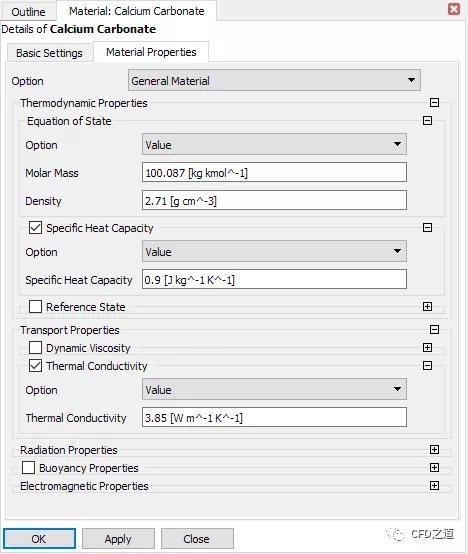Enable the Dynamic Viscosity checkbox

tap(35, 348)
